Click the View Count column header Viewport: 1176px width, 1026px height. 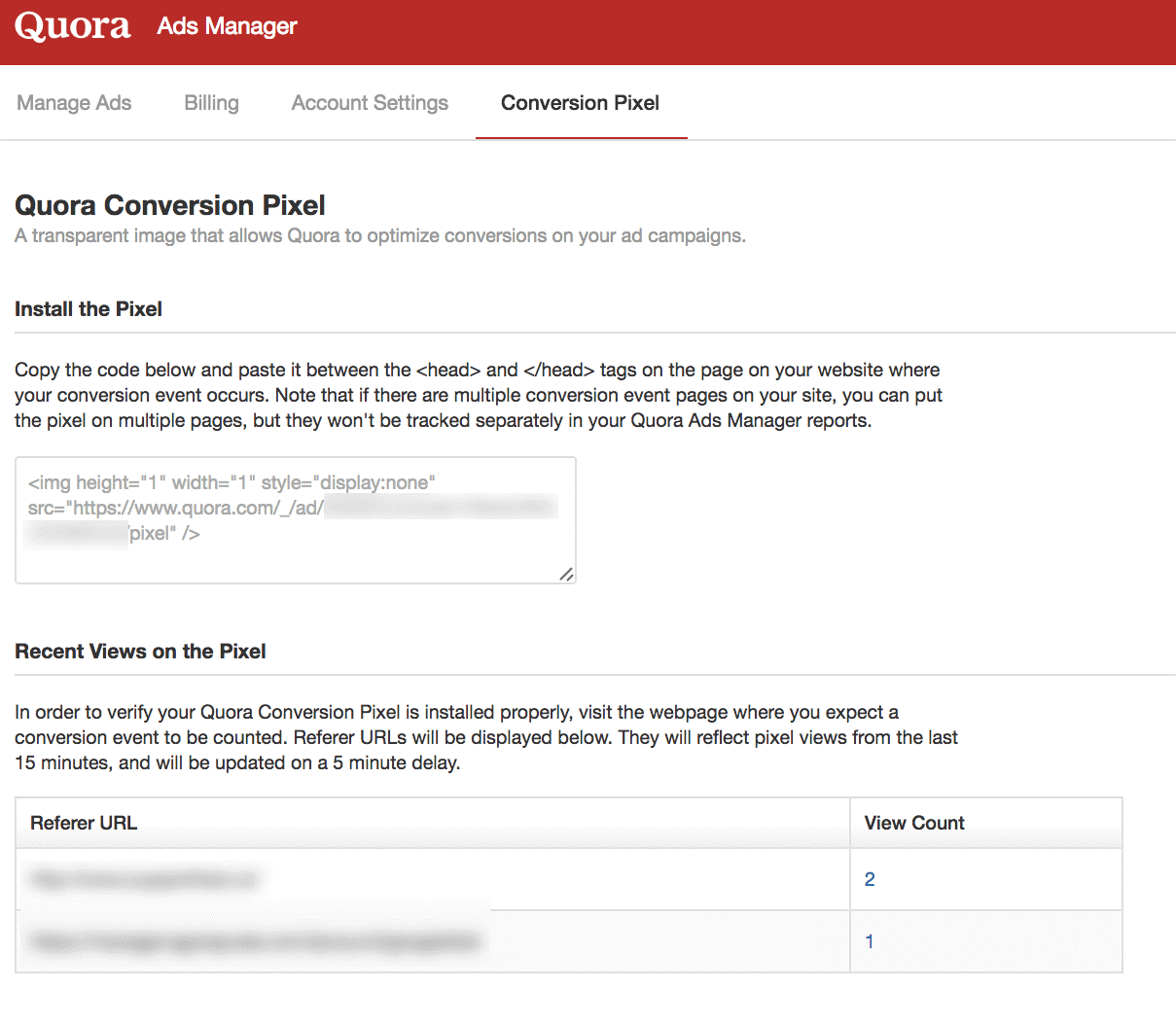tap(913, 823)
